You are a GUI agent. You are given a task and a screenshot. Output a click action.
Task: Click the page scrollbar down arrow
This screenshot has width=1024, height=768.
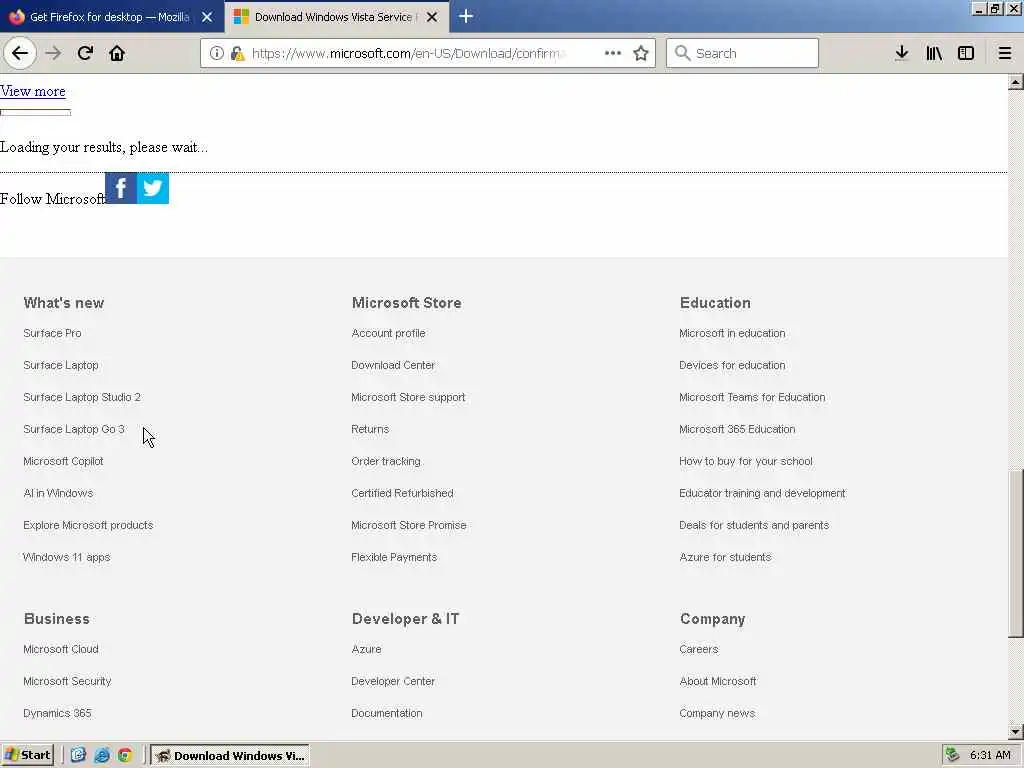(x=1016, y=732)
